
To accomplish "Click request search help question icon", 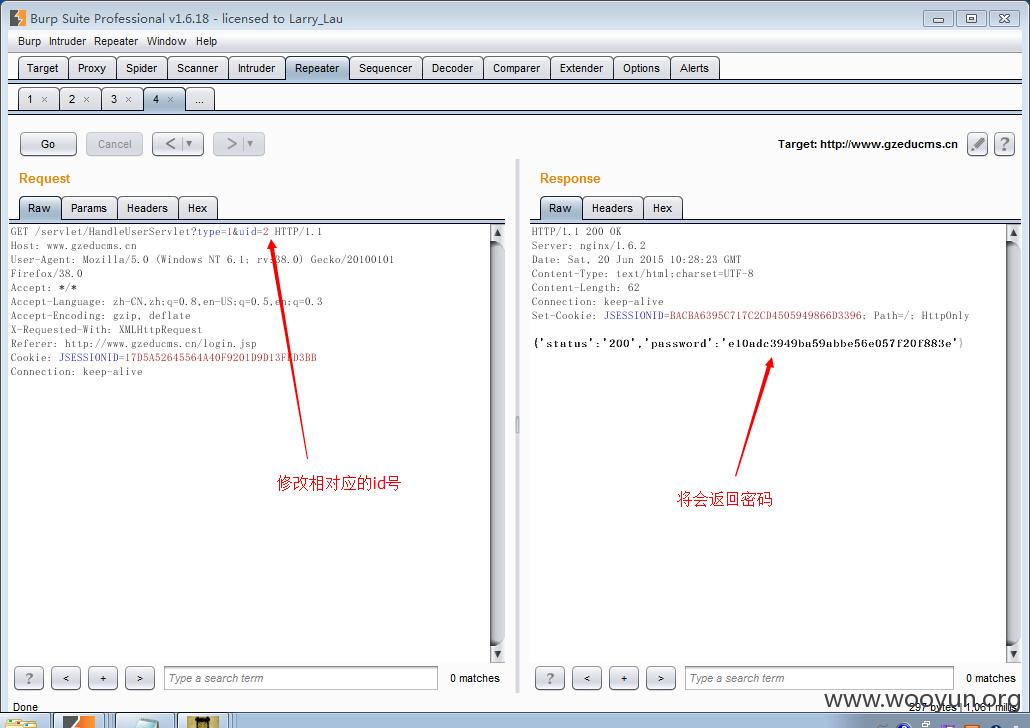I will pos(29,678).
